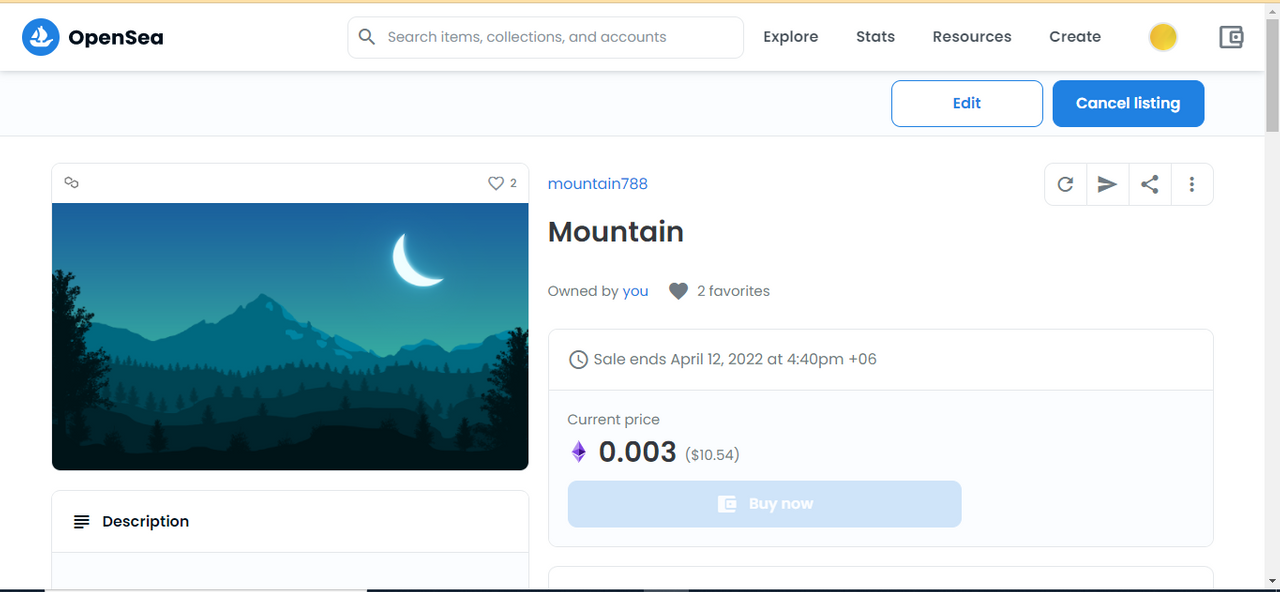Click the Description lines icon
The width and height of the screenshot is (1280, 592).
[x=82, y=521]
